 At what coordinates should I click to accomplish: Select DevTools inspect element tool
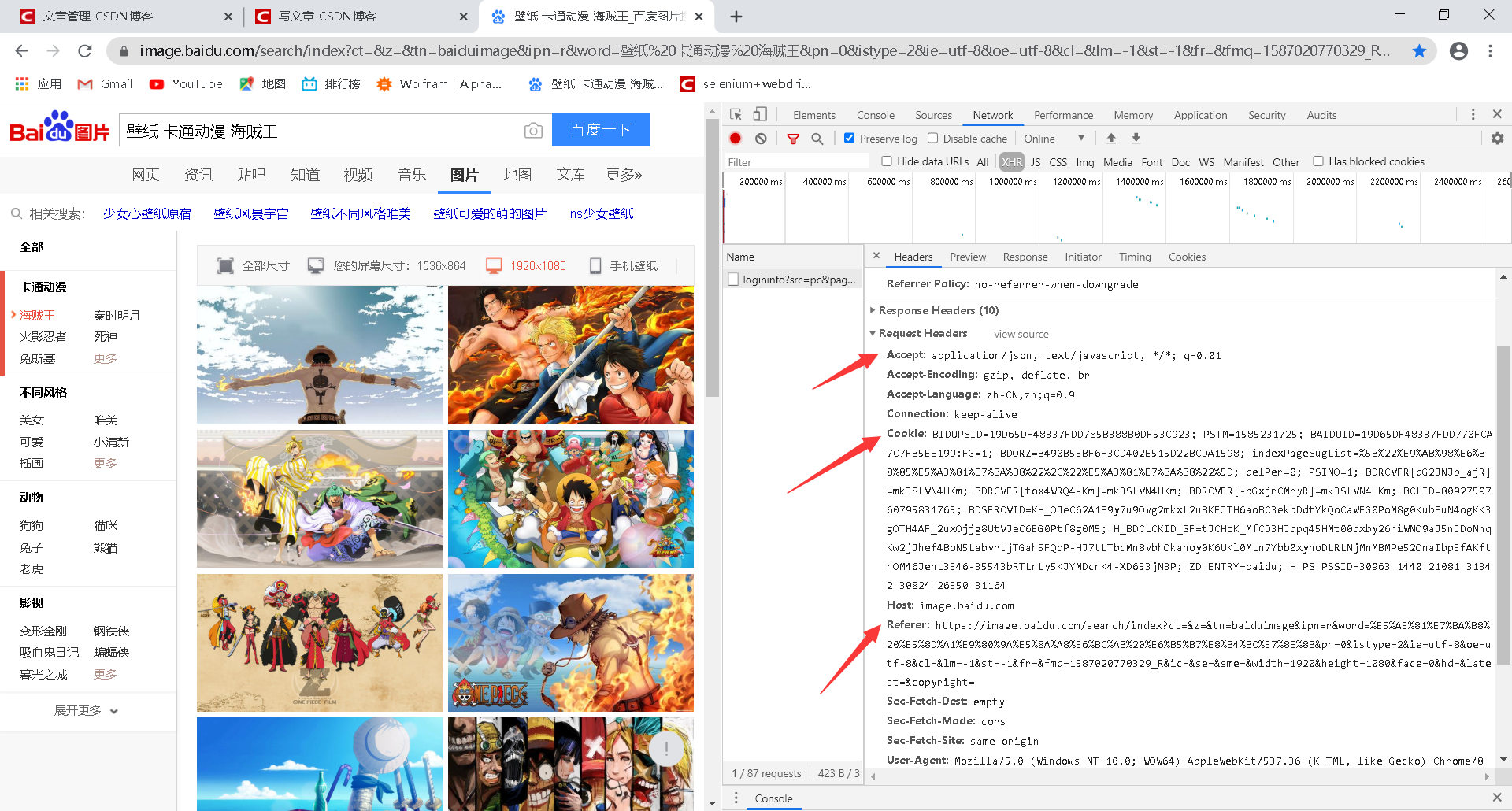736,115
